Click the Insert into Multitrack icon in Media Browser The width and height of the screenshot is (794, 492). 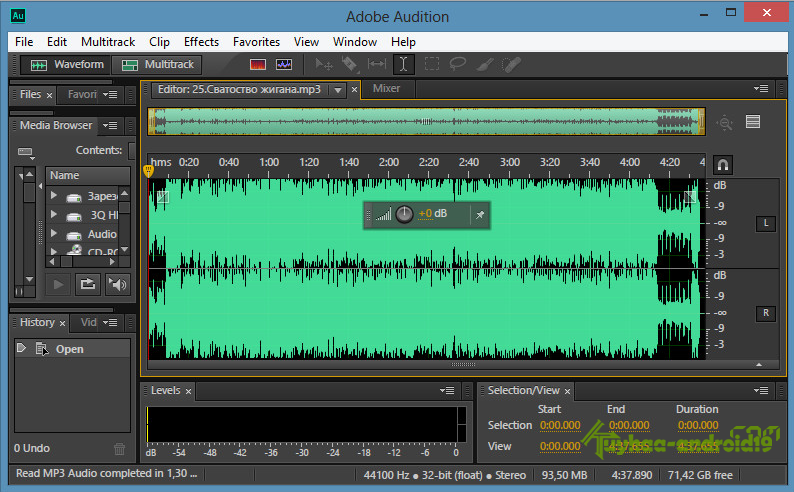pos(88,284)
